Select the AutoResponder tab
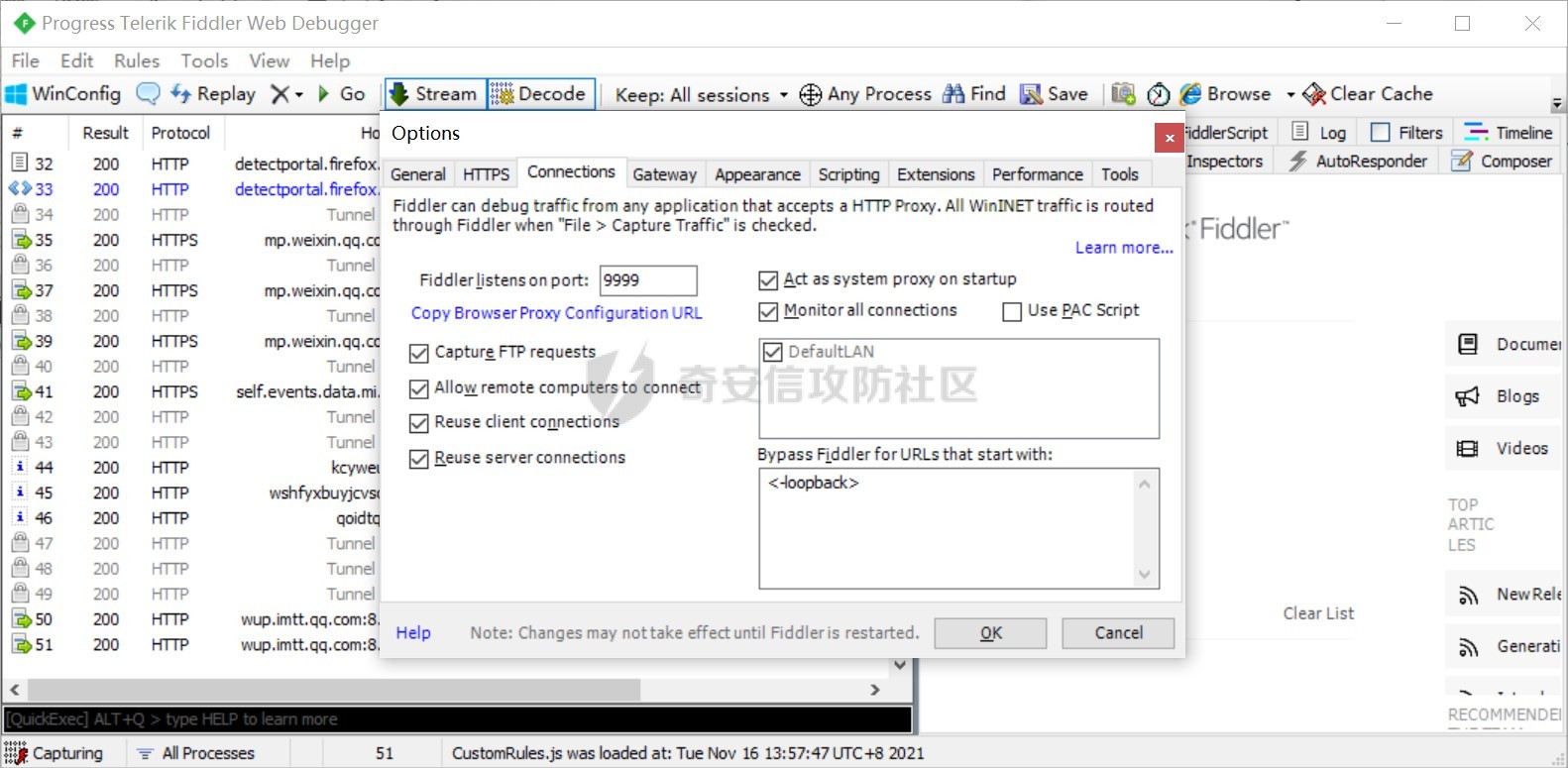 (x=1359, y=161)
